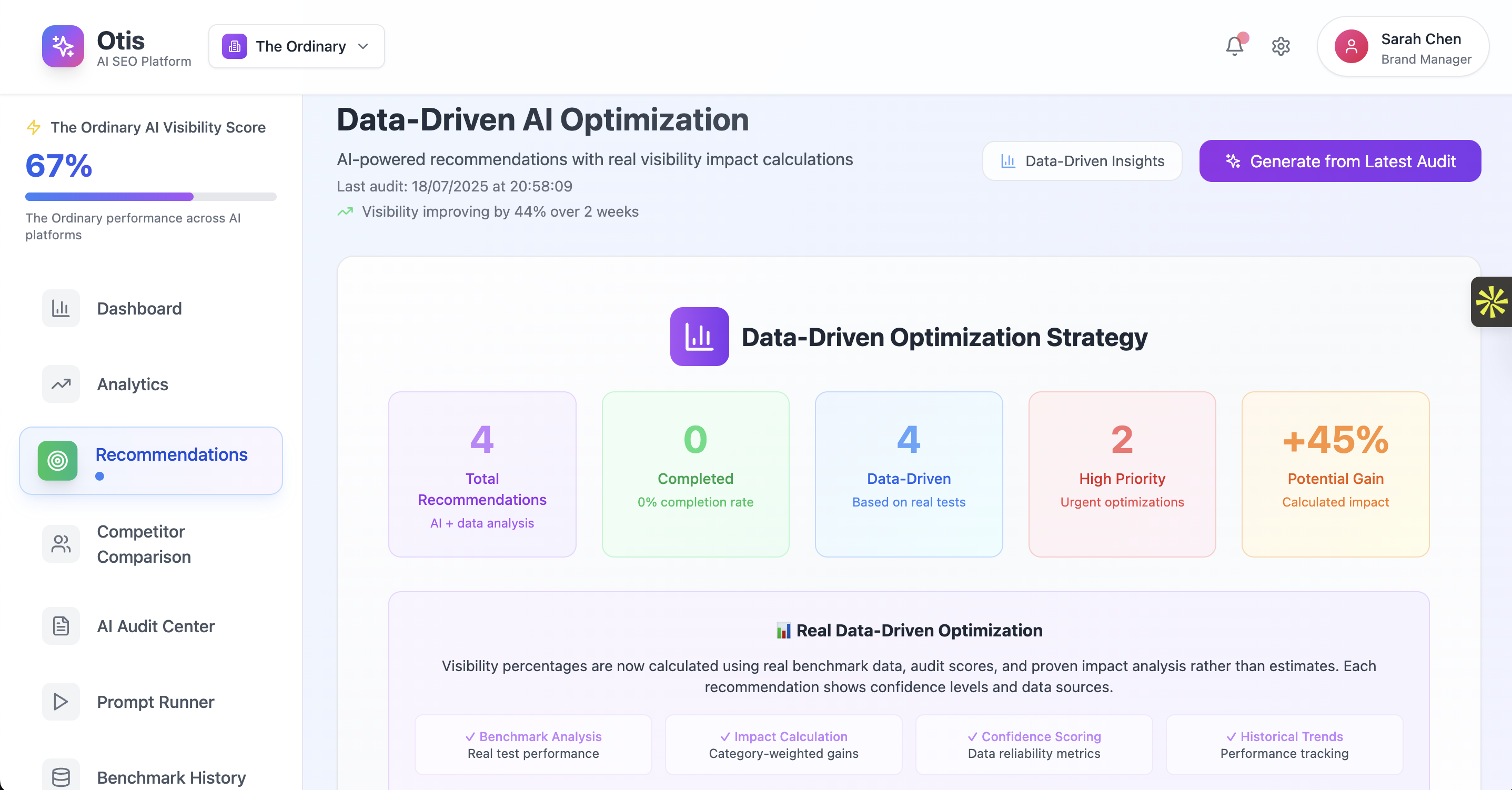Click the purple strategy chart icon

(x=699, y=336)
